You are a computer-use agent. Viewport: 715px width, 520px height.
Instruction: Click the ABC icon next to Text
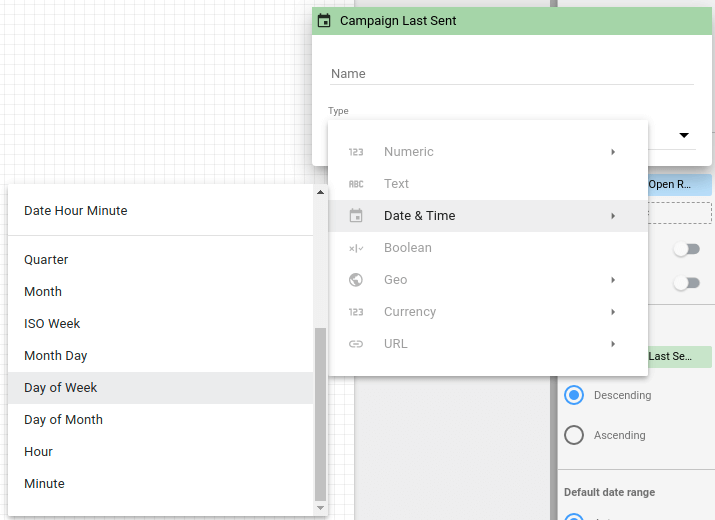pos(356,184)
